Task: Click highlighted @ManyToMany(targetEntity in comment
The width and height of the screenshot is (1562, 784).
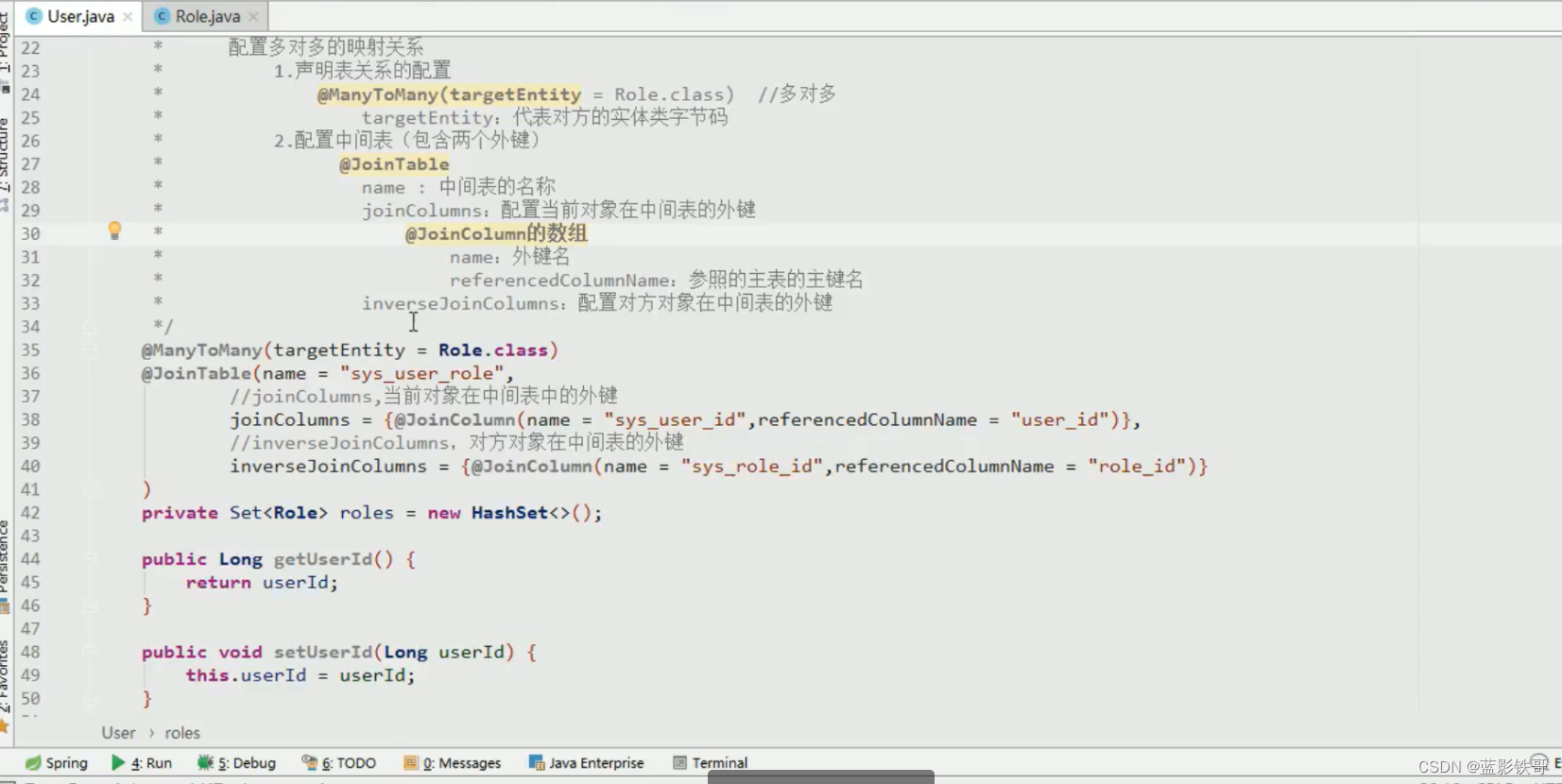Action: 449,94
